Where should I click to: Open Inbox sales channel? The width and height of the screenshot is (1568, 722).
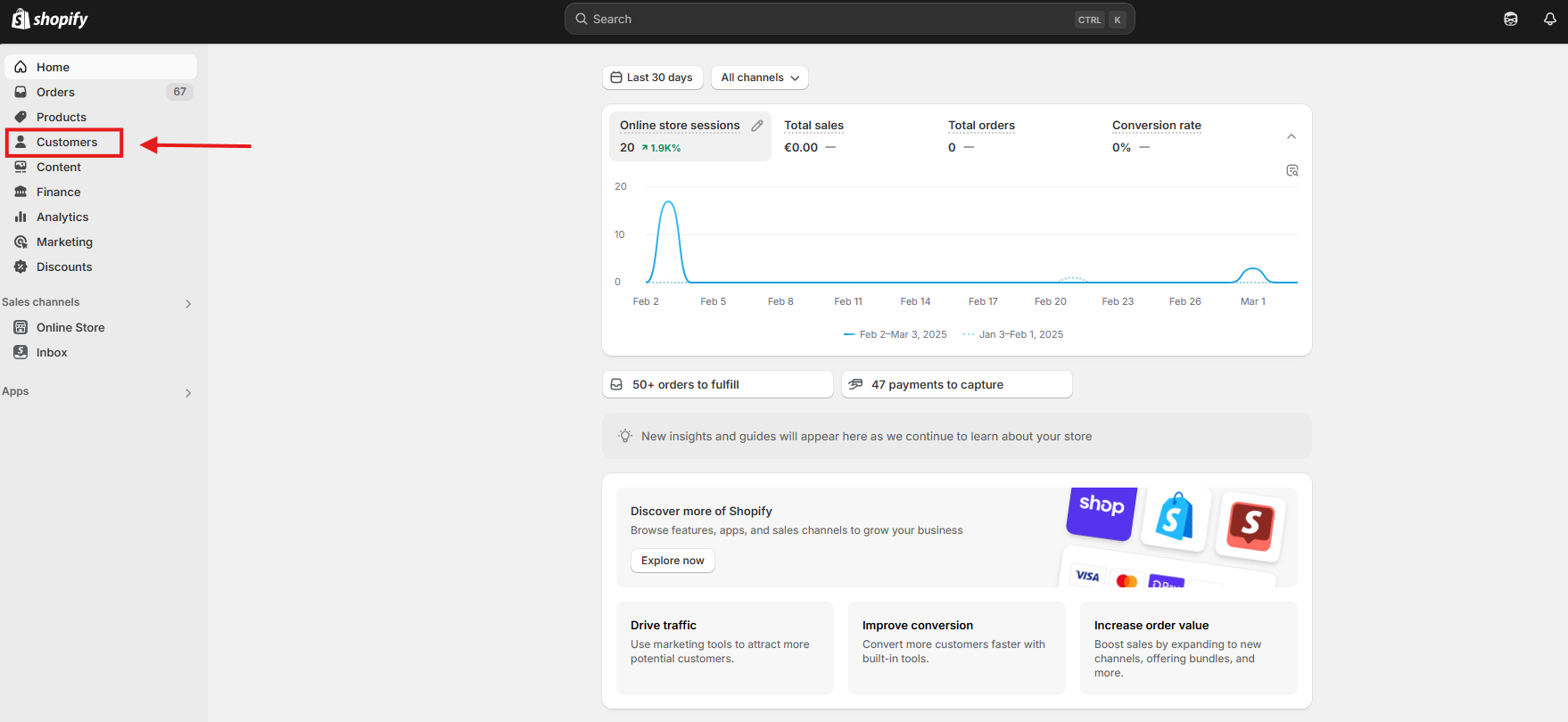click(101, 352)
